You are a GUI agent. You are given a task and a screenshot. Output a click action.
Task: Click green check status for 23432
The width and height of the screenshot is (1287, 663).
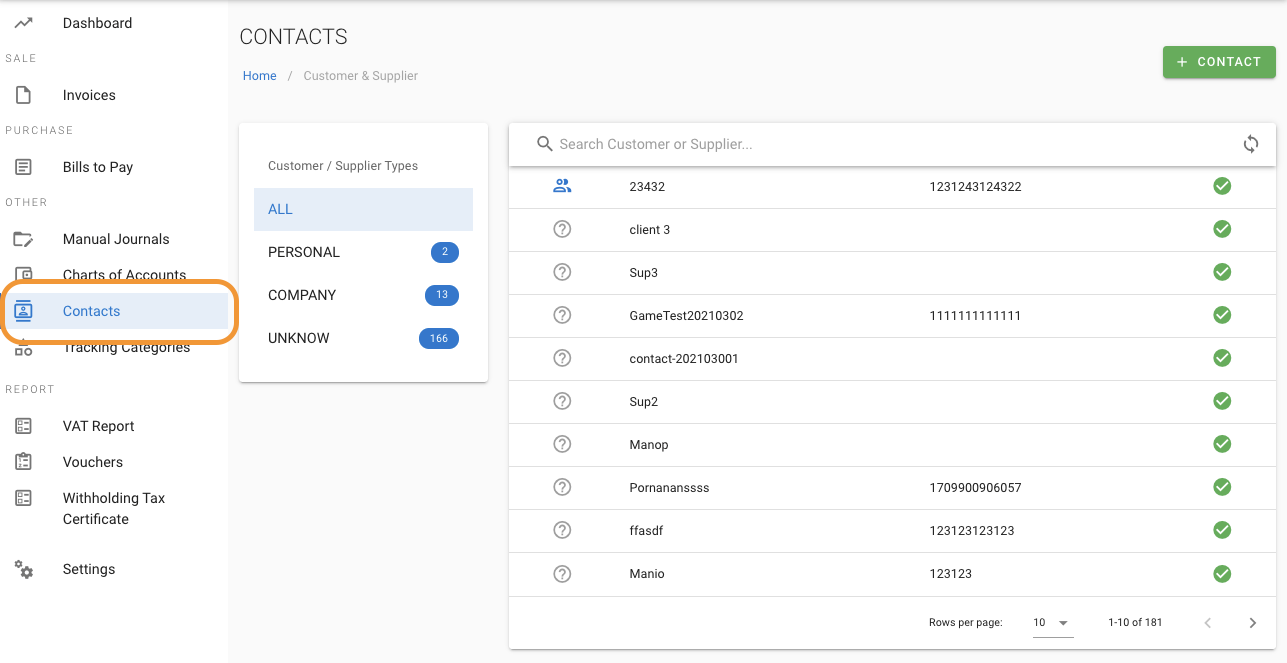1221,186
